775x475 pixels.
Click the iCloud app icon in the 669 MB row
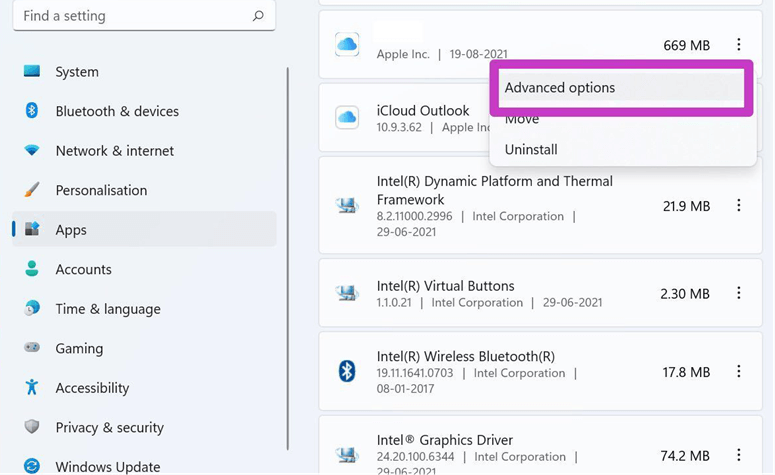347,44
